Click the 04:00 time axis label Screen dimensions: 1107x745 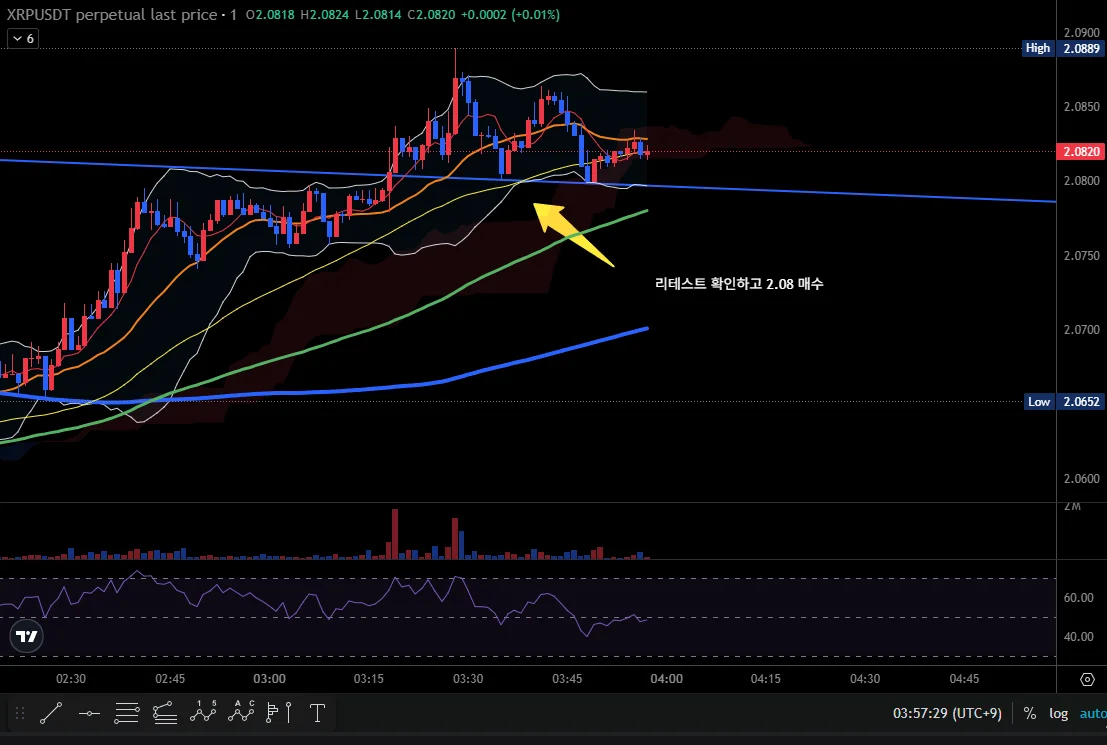pos(666,679)
